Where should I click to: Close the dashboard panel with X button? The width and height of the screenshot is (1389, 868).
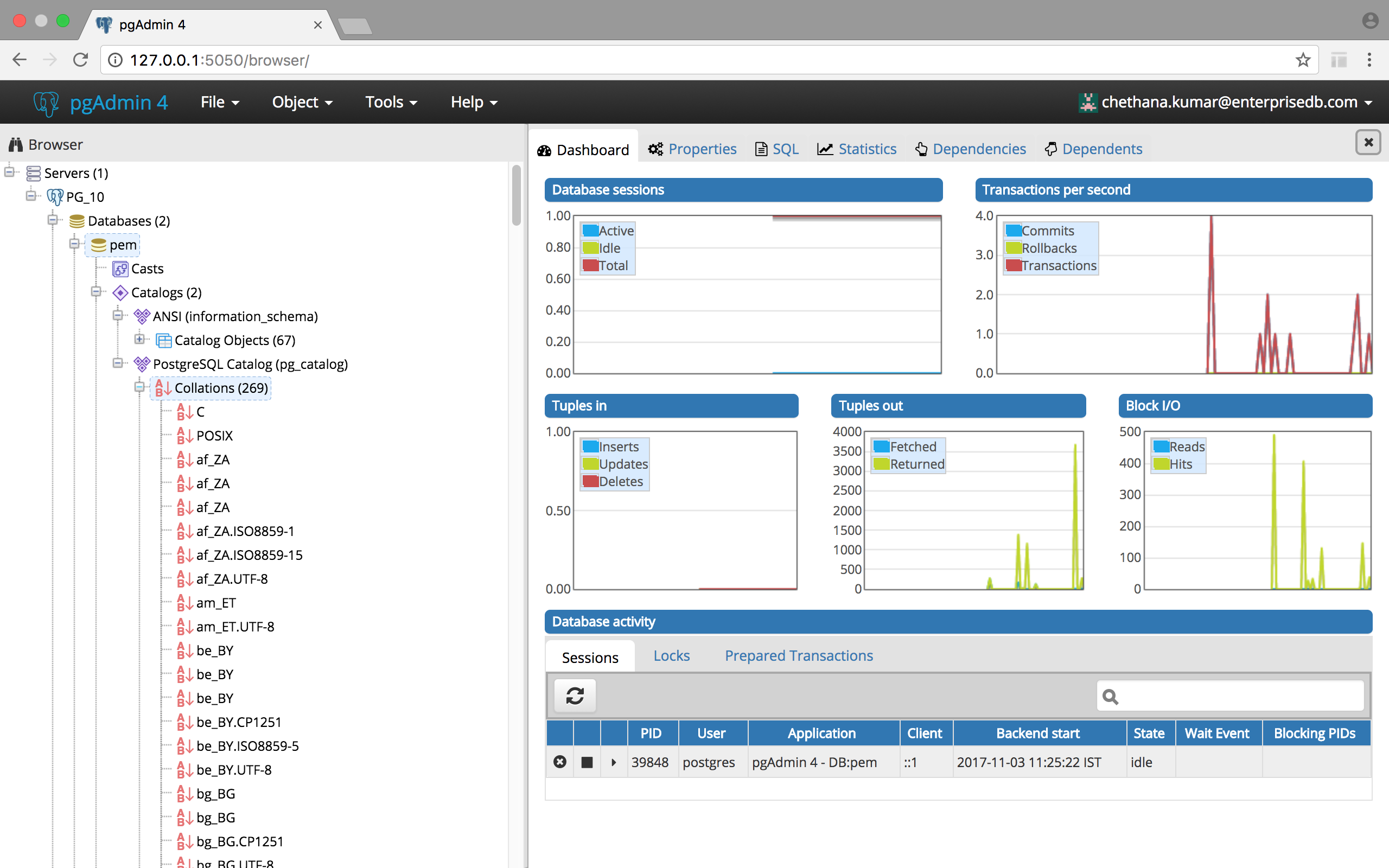coord(1368,142)
